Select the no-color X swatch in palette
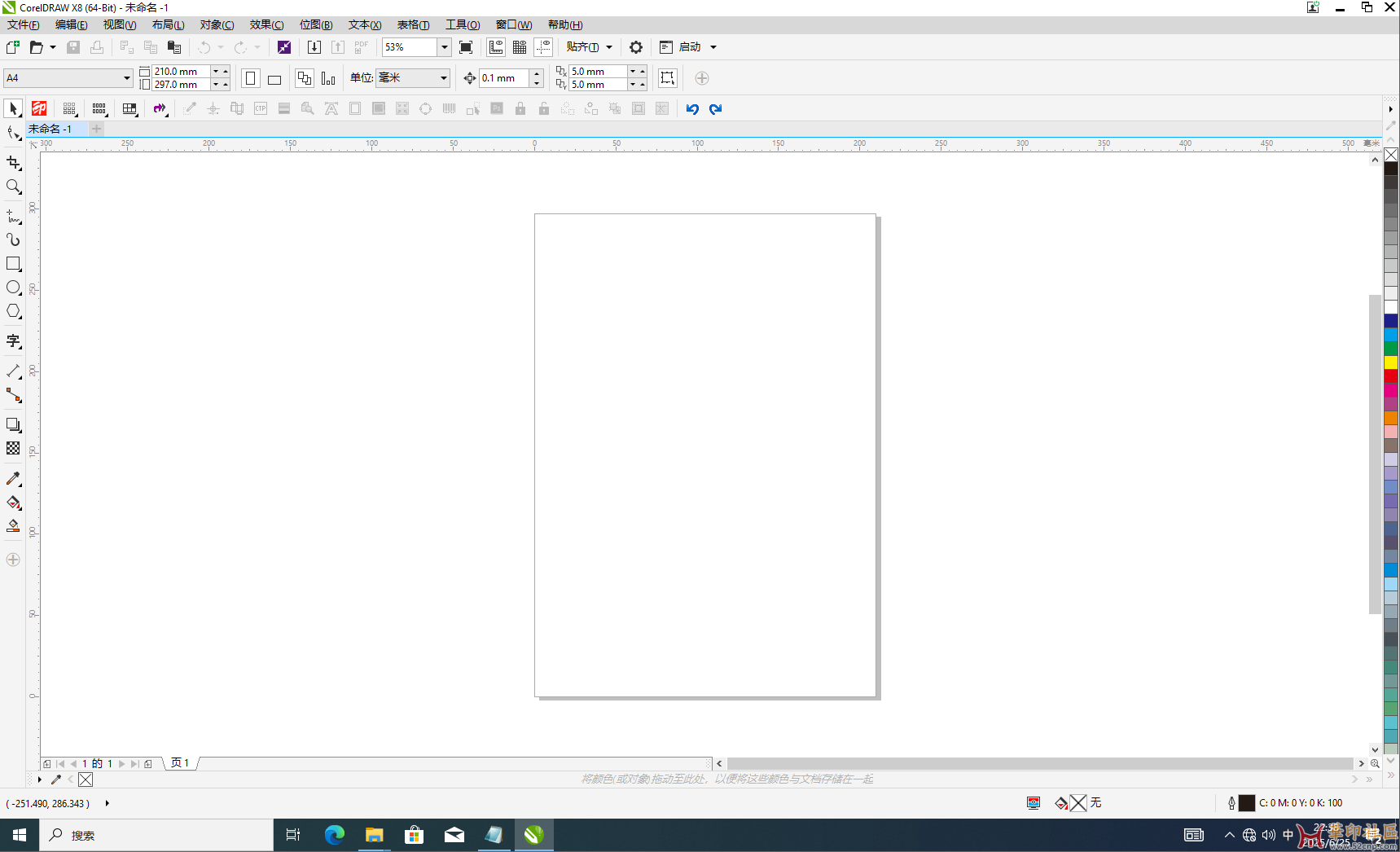Image resolution: width=1400 pixels, height=852 pixels. (1391, 155)
